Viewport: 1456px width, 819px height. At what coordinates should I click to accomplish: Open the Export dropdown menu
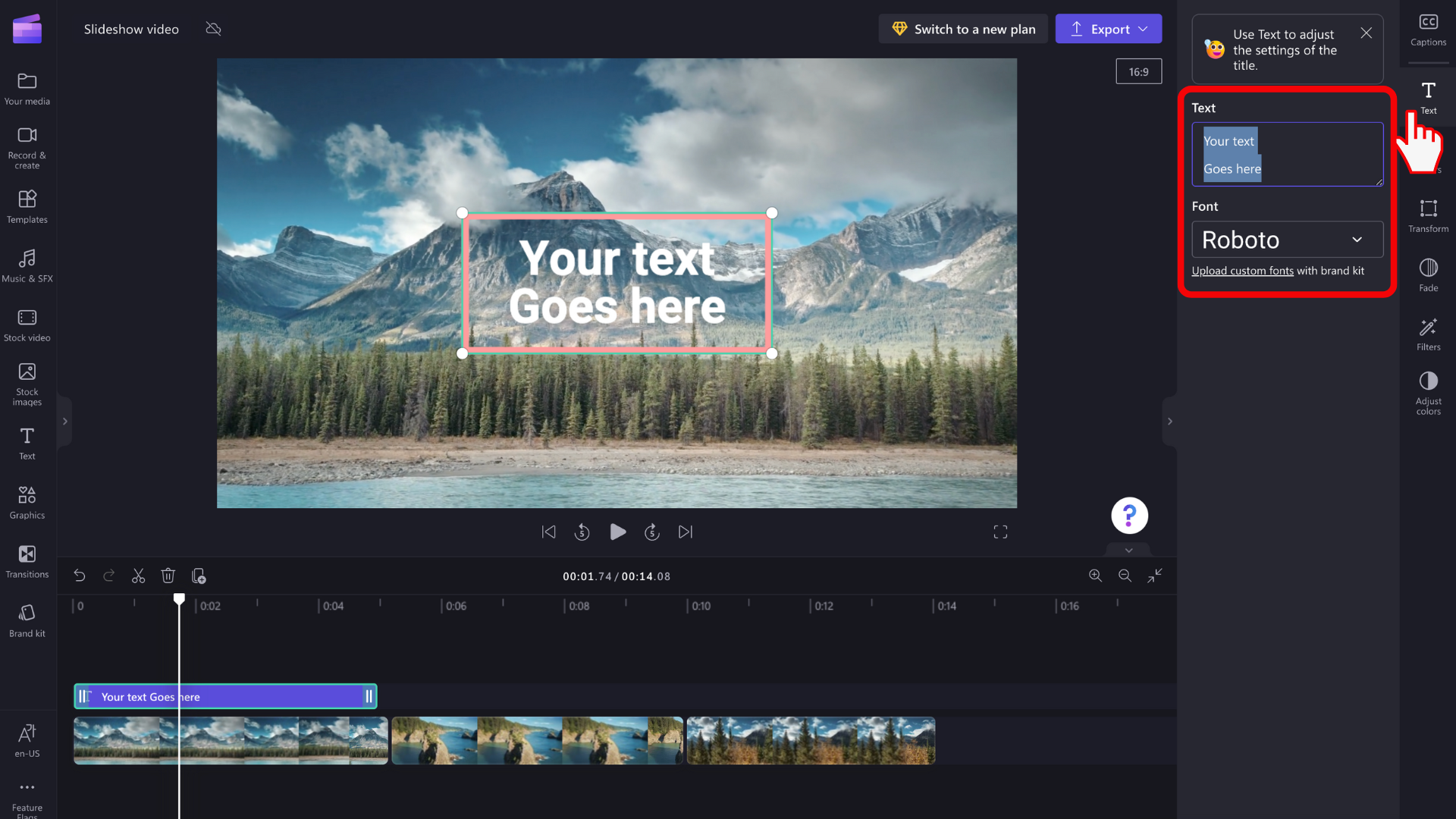tap(1109, 29)
